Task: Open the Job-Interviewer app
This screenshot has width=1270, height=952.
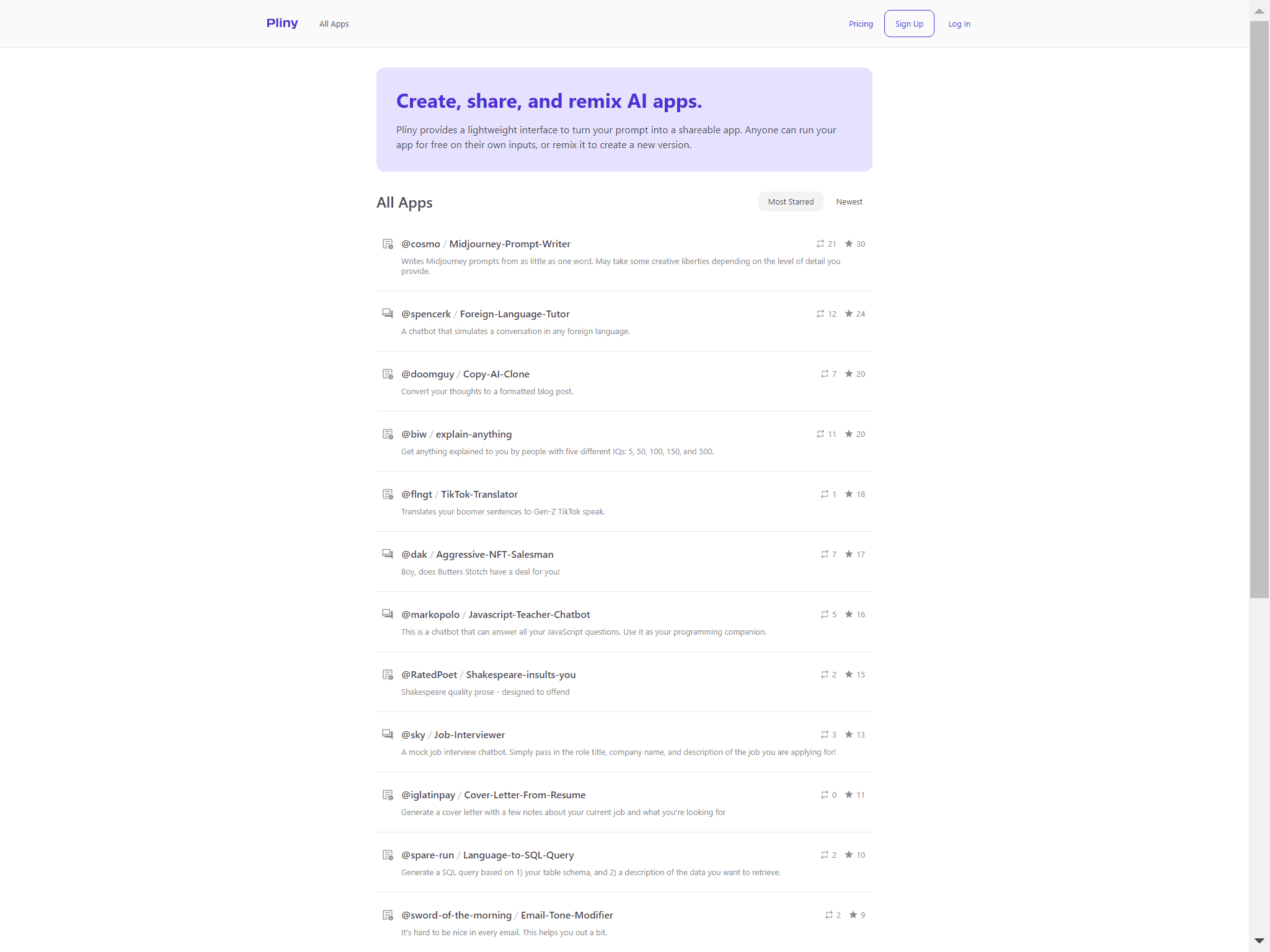Action: (x=469, y=735)
